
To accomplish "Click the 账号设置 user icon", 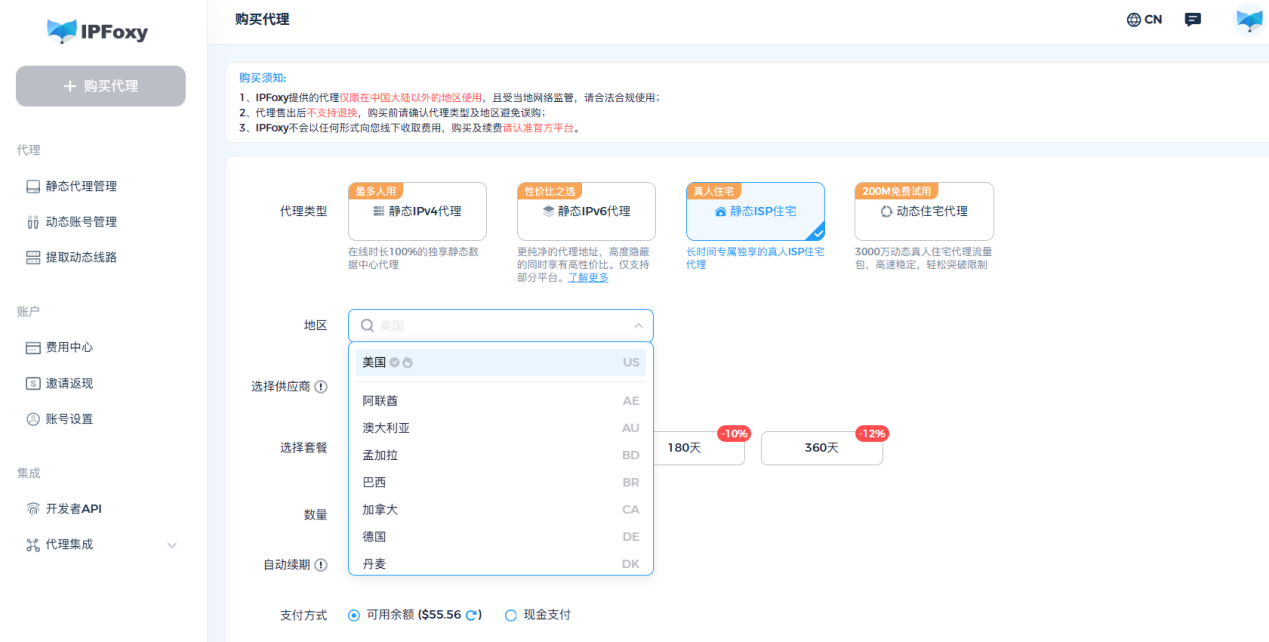I will tap(33, 419).
